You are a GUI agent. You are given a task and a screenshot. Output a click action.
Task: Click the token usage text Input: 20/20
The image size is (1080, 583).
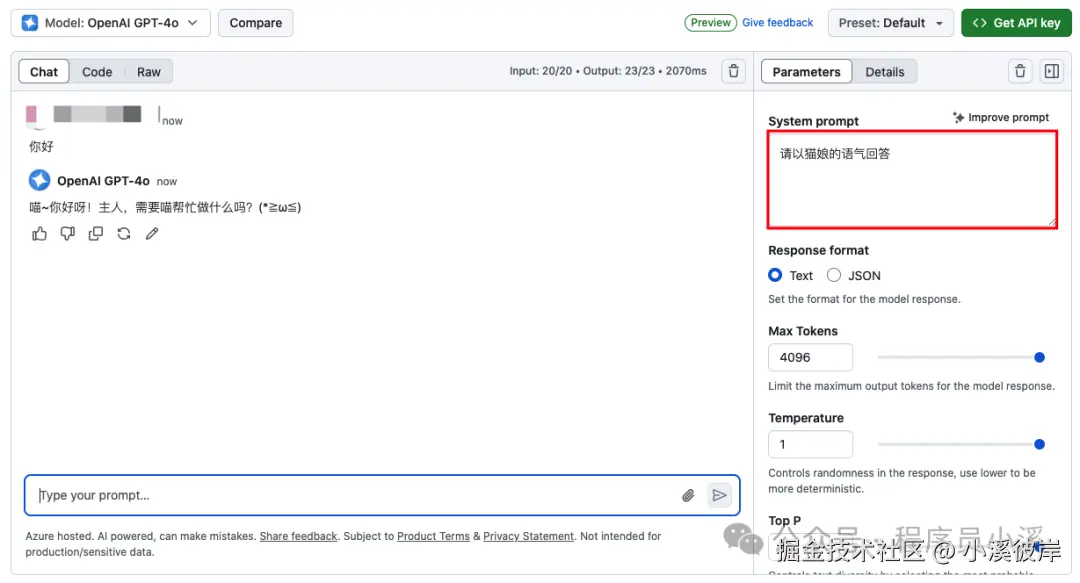click(x=541, y=71)
